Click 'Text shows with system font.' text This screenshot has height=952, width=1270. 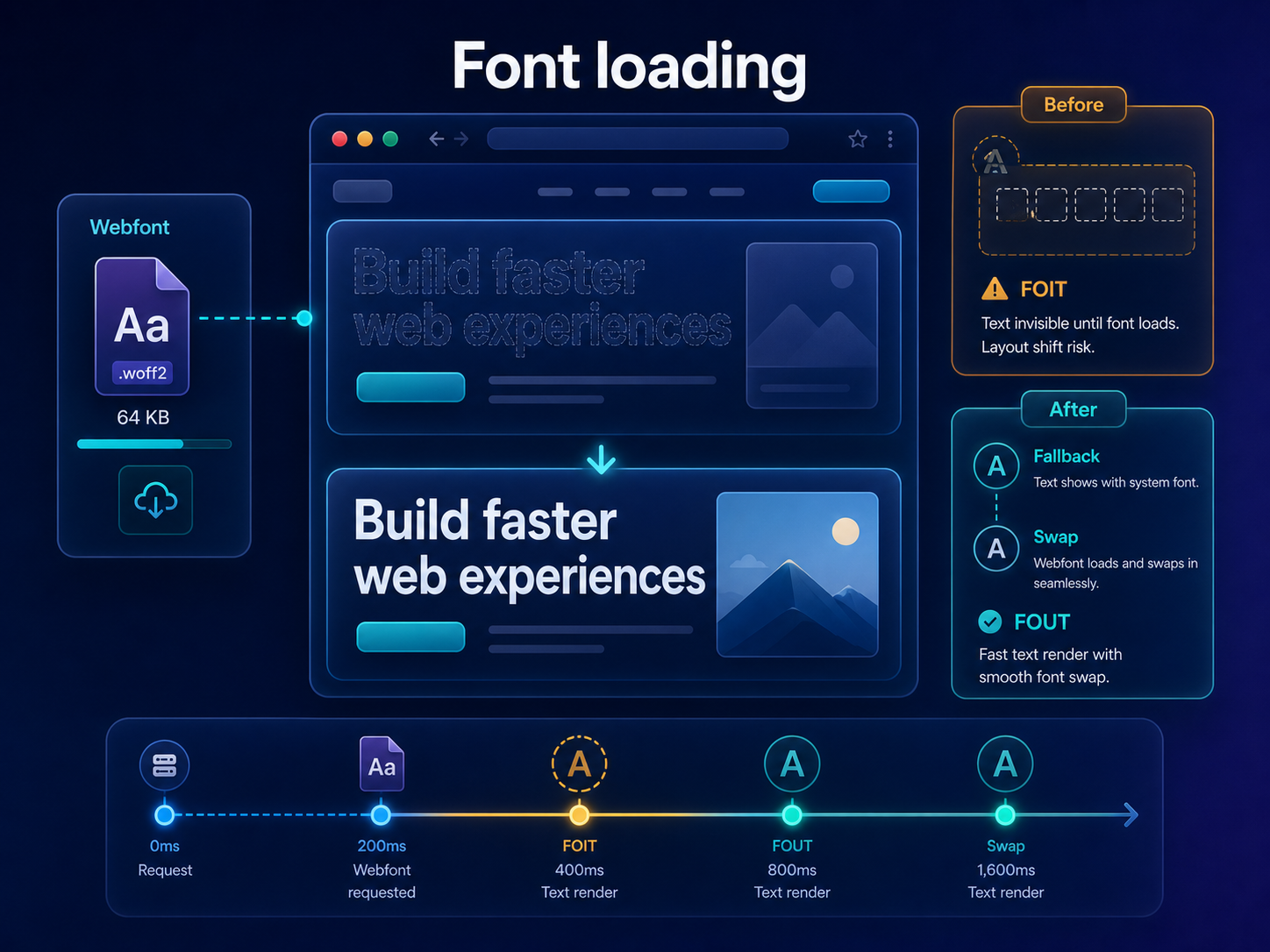(x=1116, y=482)
